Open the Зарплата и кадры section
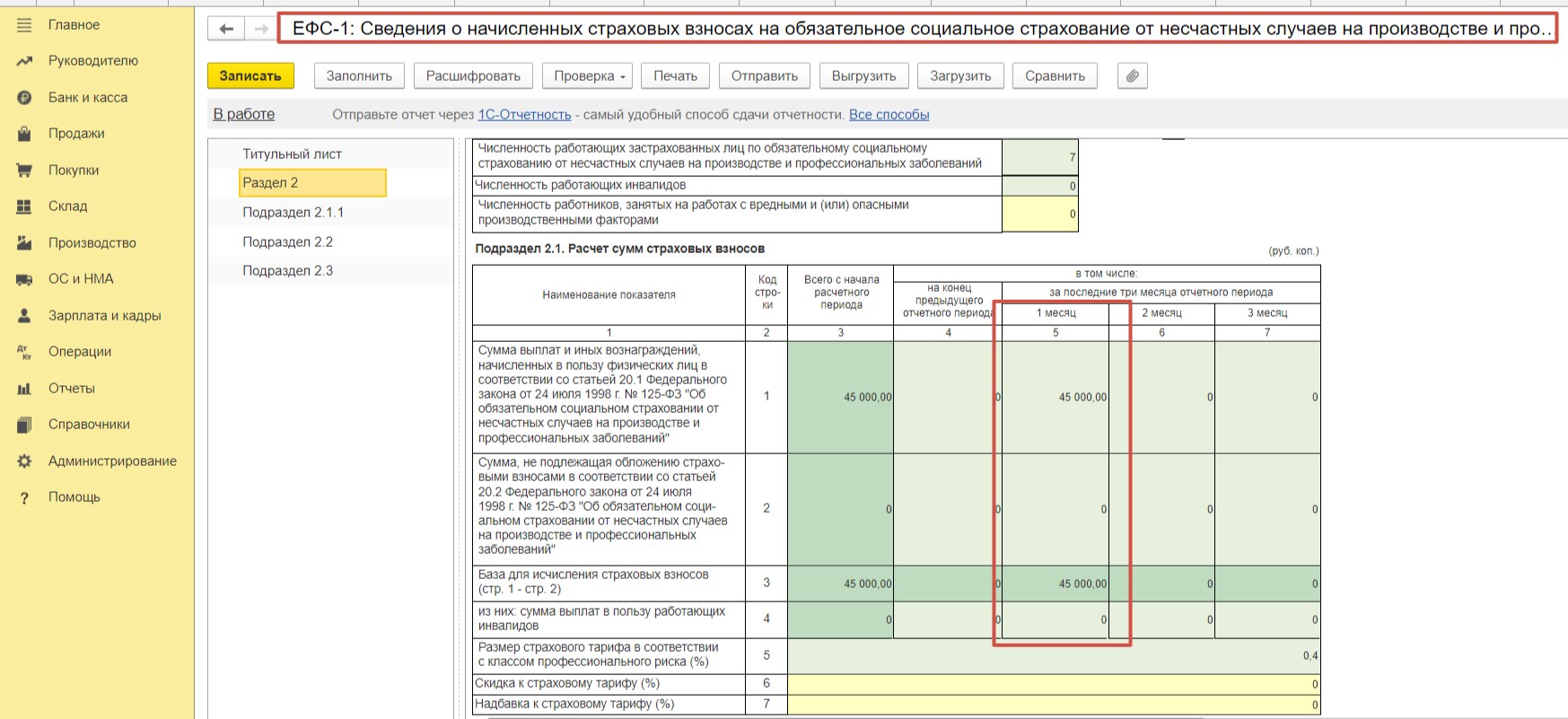Image resolution: width=1568 pixels, height=719 pixels. (105, 316)
